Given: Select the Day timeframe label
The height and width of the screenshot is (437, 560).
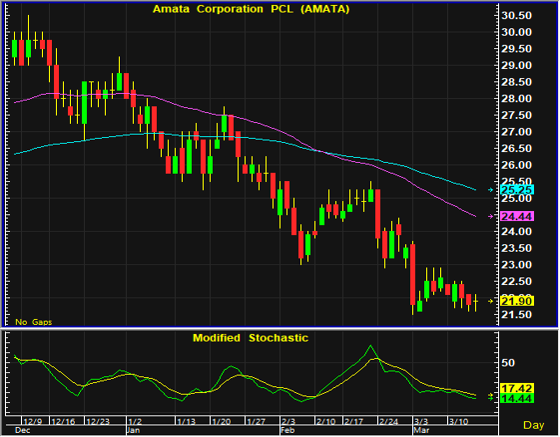Looking at the screenshot, I should [x=534, y=425].
